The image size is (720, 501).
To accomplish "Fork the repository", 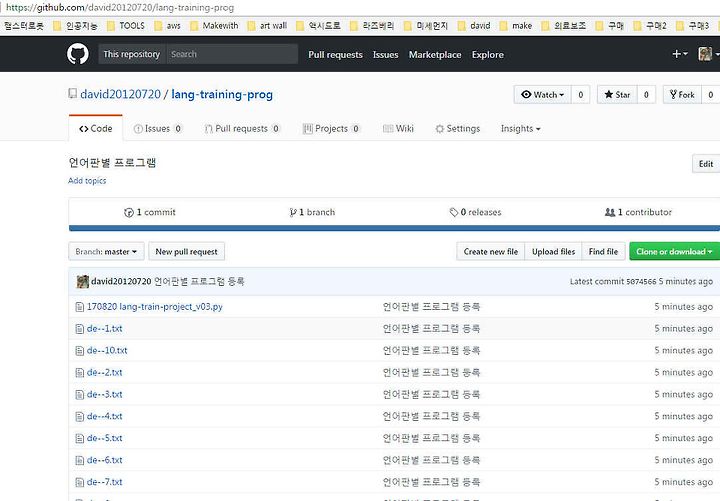I will pyautogui.click(x=682, y=95).
